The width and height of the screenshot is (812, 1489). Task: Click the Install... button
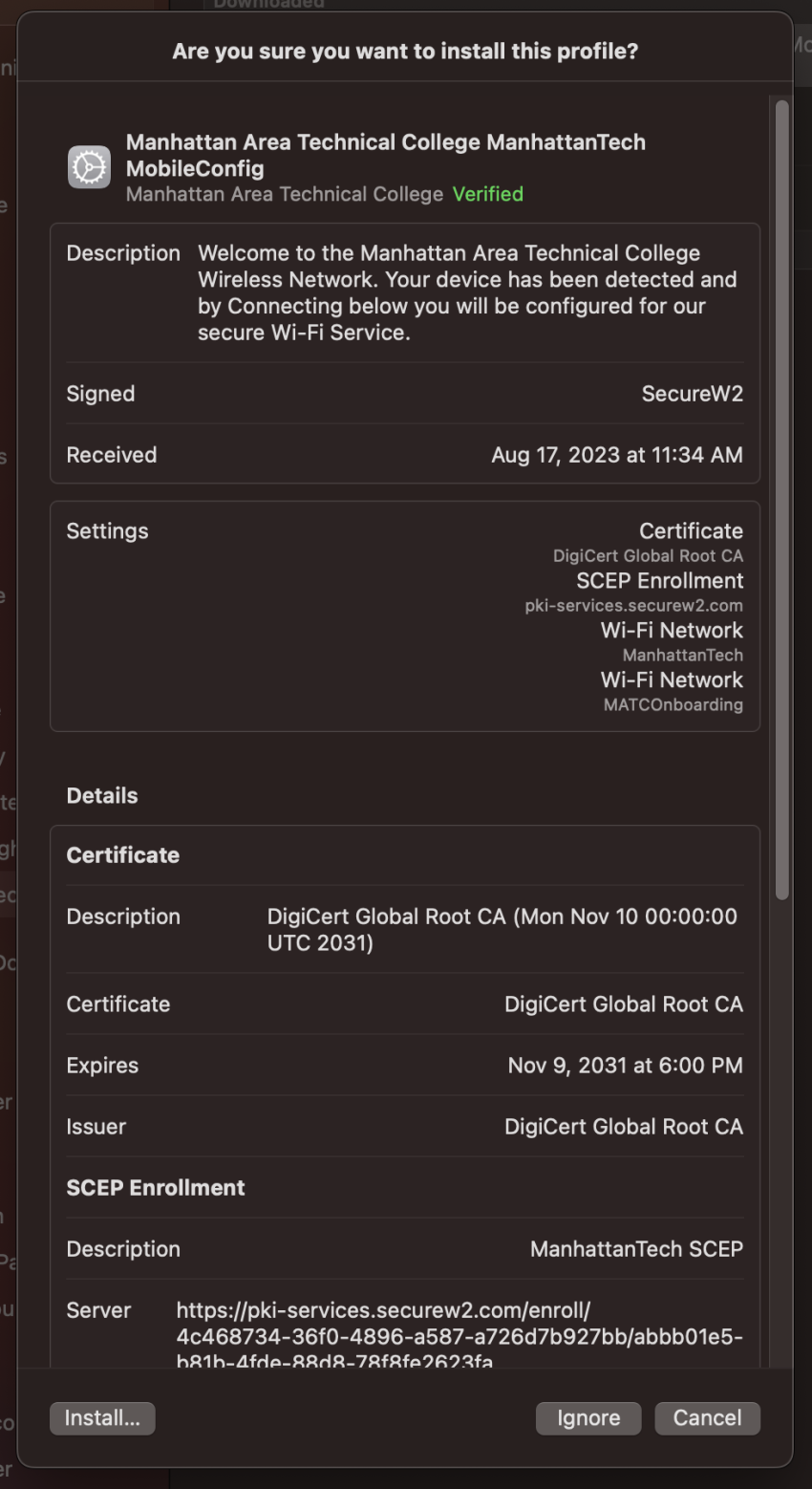pyautogui.click(x=102, y=1418)
